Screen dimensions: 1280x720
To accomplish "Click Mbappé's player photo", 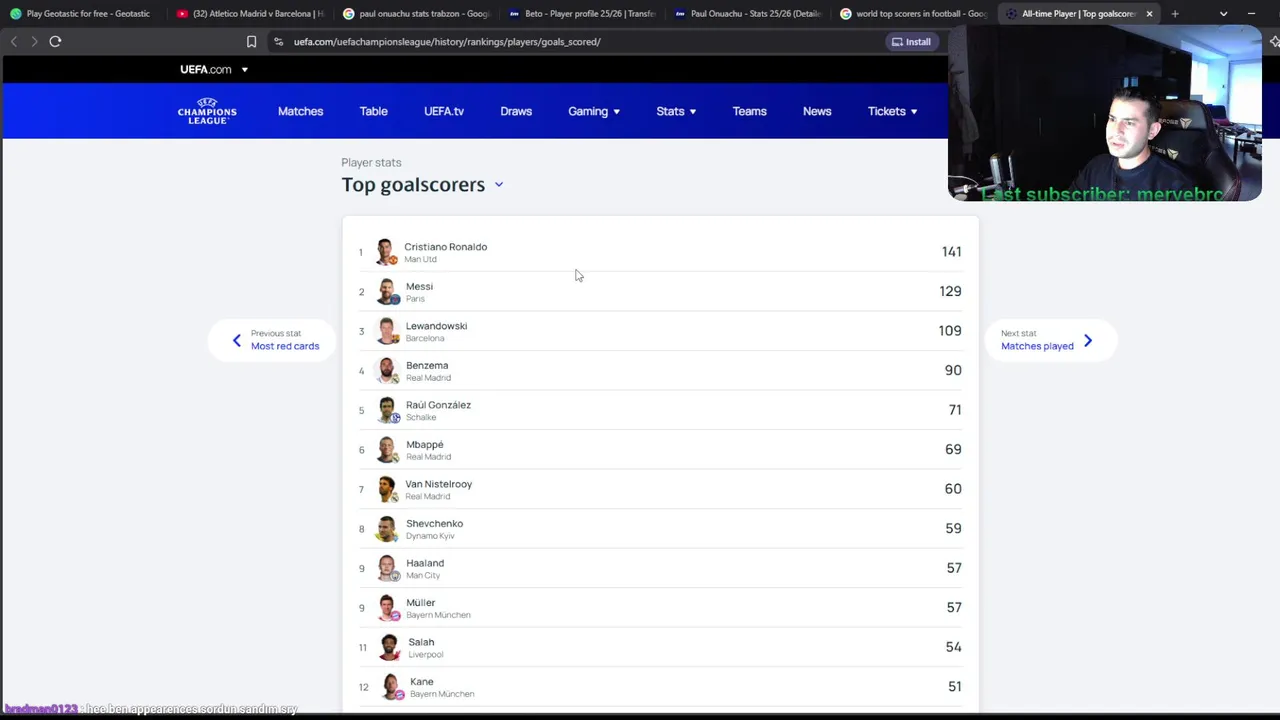I will [x=387, y=450].
